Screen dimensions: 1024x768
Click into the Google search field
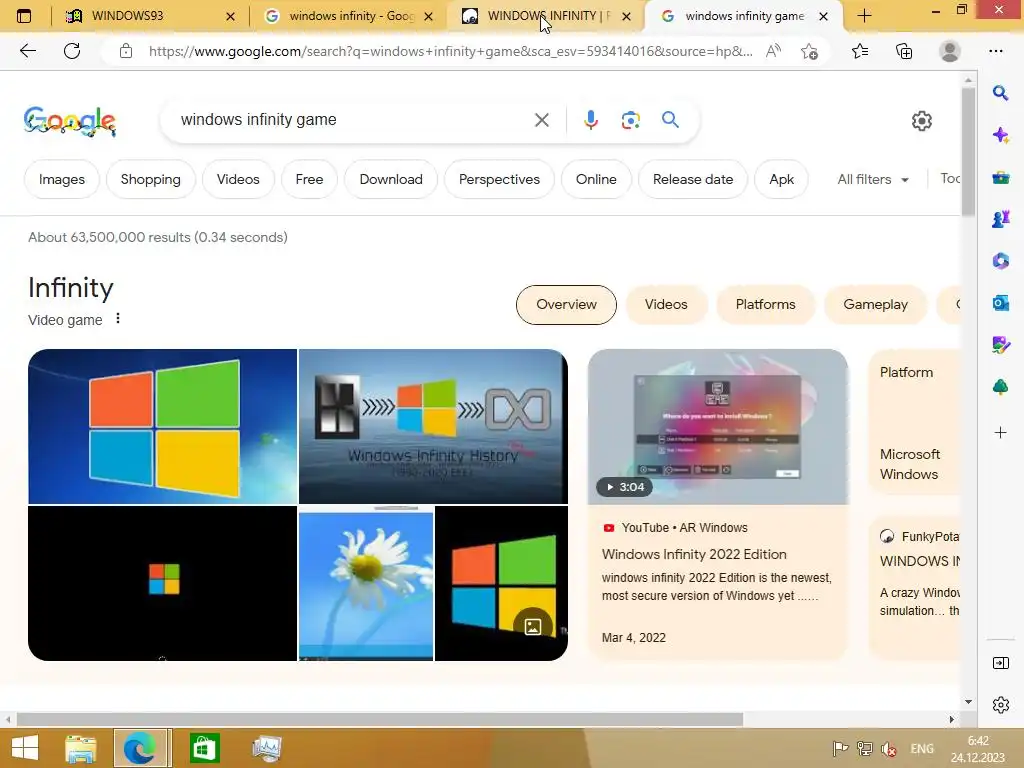353,120
